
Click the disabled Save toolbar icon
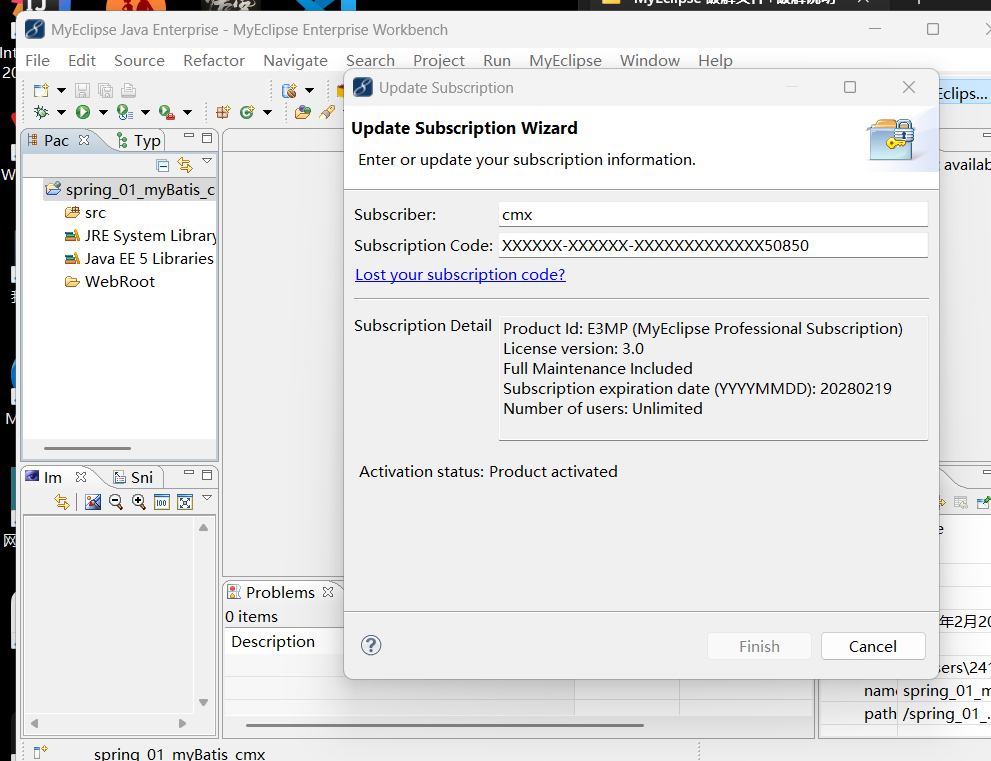tap(82, 90)
